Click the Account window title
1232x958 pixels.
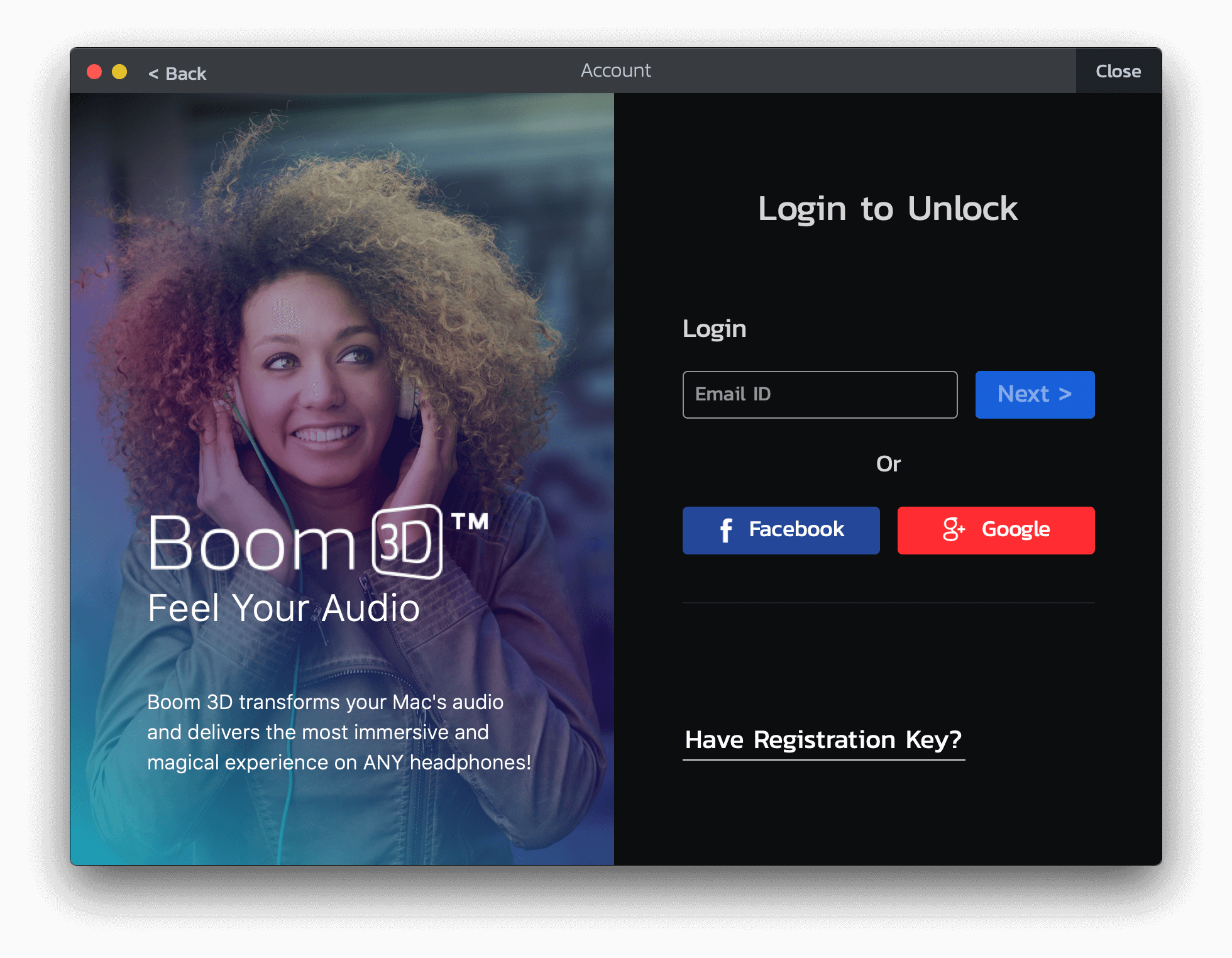coord(616,70)
